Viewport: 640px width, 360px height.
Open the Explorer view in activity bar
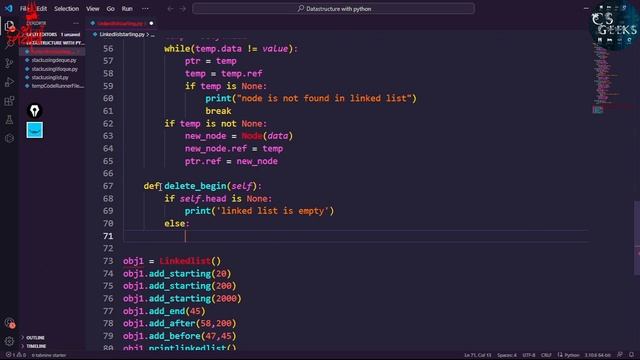click(x=9, y=26)
